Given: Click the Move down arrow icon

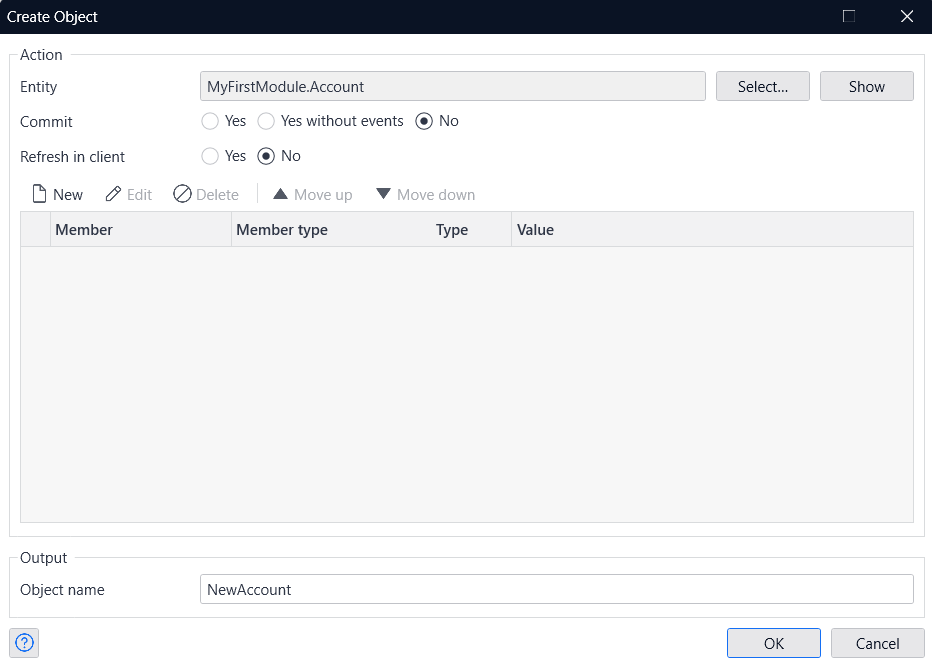Looking at the screenshot, I should [x=383, y=194].
